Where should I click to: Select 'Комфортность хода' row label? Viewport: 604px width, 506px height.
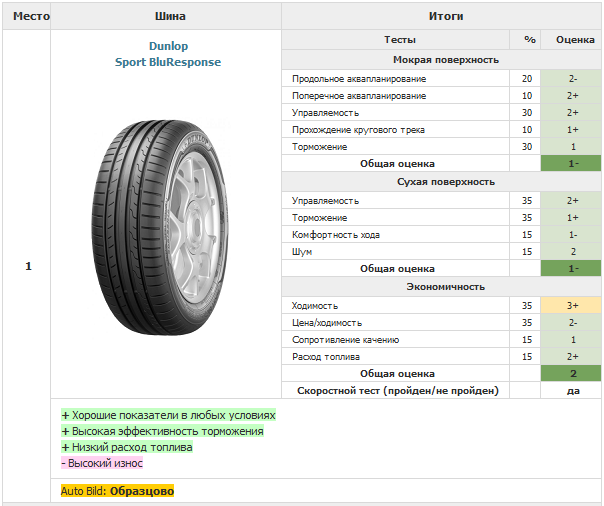(336, 235)
